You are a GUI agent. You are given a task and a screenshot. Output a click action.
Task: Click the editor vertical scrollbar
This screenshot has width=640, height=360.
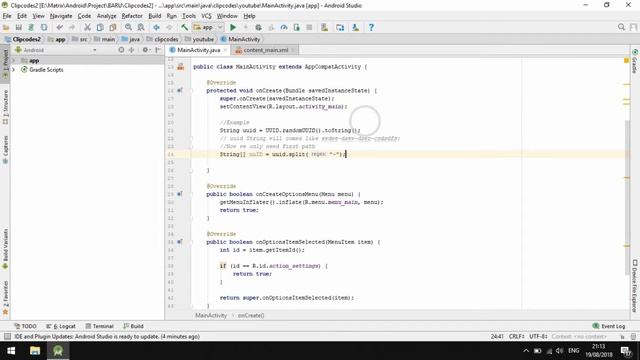pos(627,198)
